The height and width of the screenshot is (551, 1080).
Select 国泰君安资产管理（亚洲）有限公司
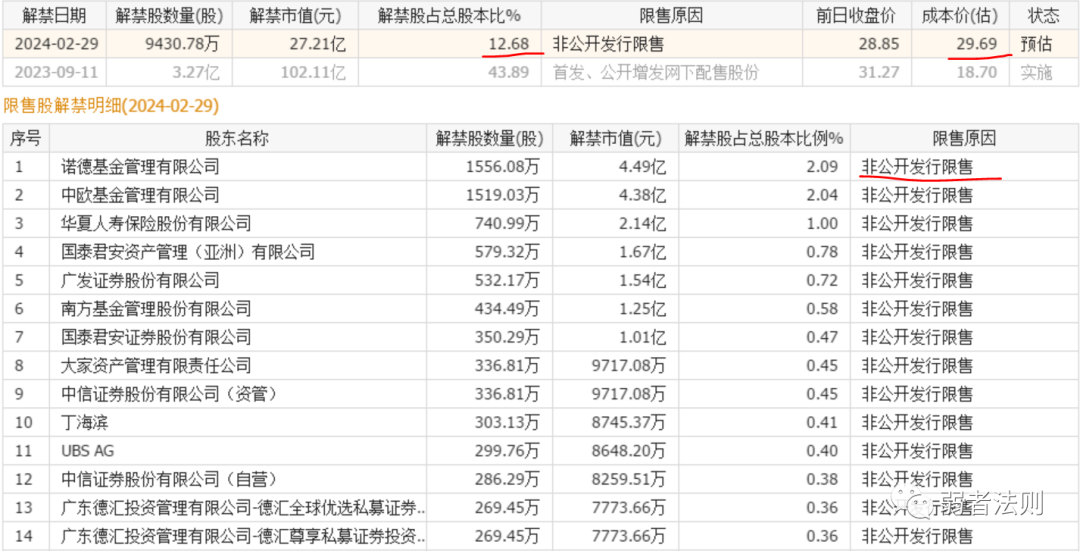(x=188, y=251)
